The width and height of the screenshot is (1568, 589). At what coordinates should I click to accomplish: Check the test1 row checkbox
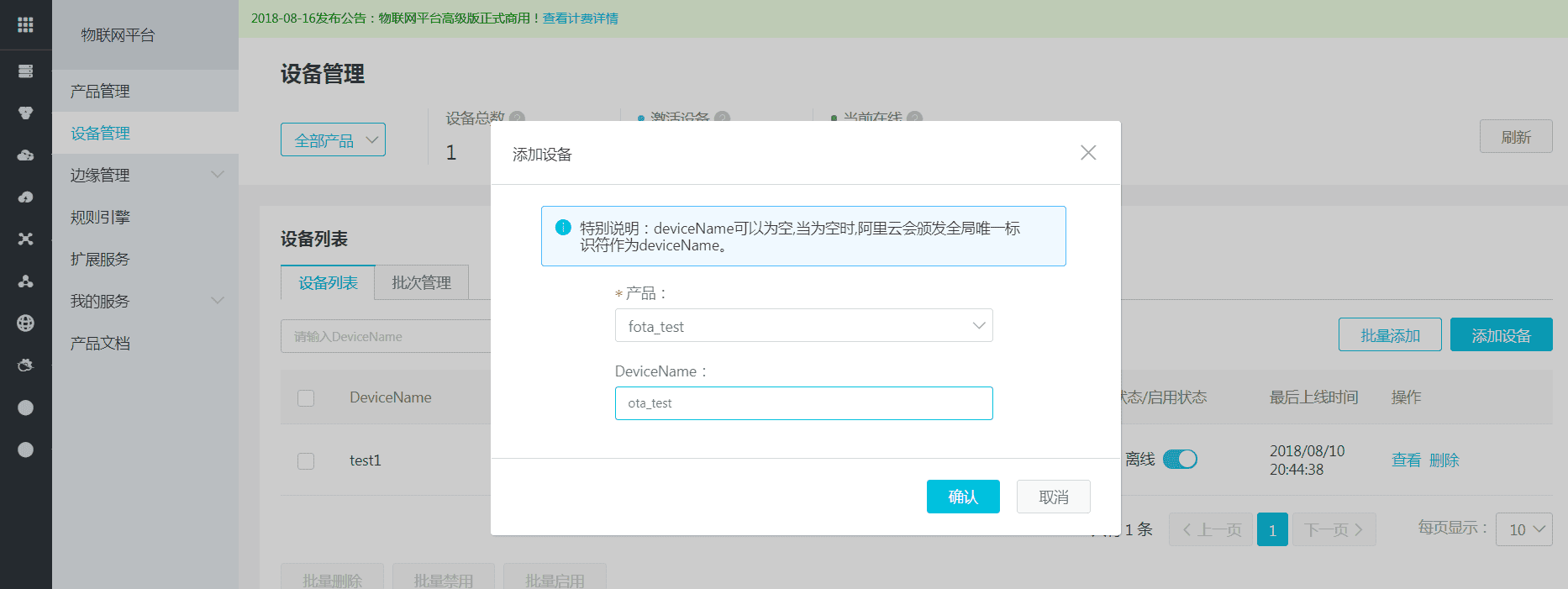[x=306, y=460]
